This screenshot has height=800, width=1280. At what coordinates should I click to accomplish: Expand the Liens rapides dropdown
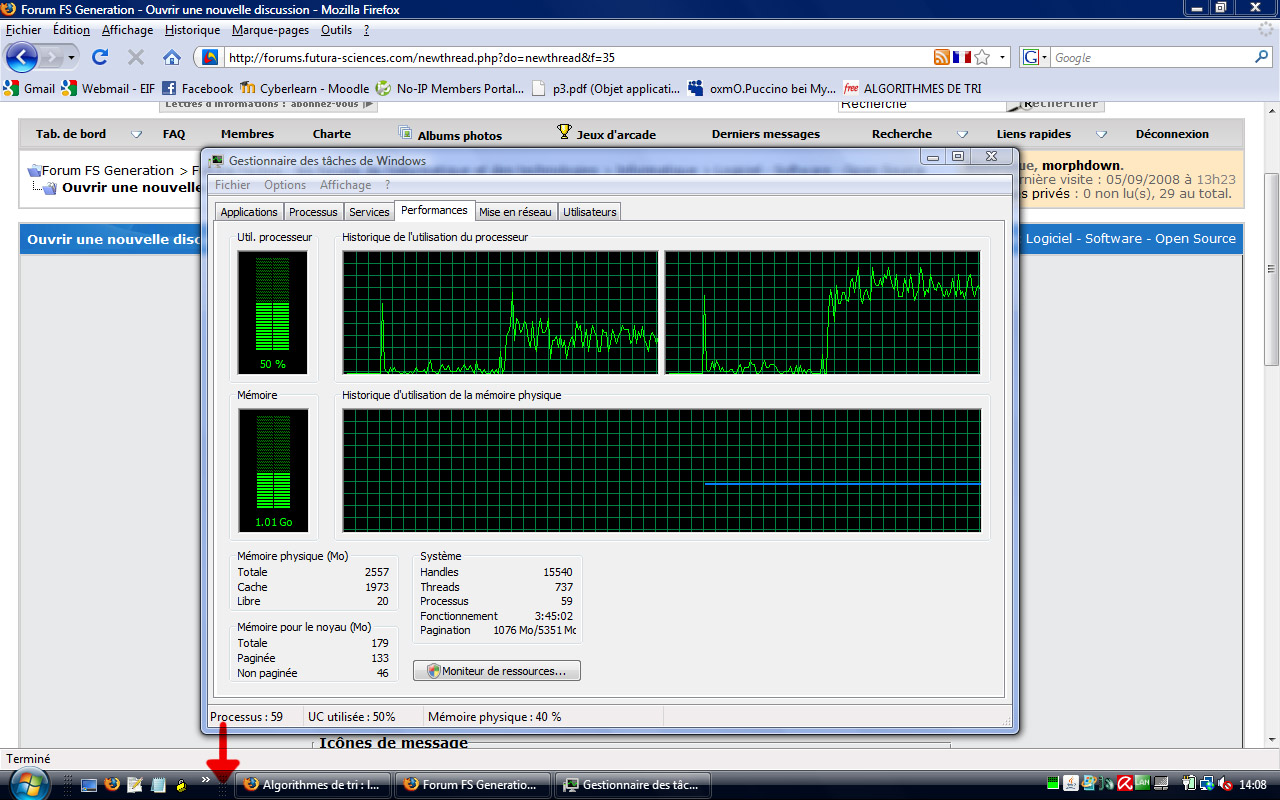click(1101, 134)
